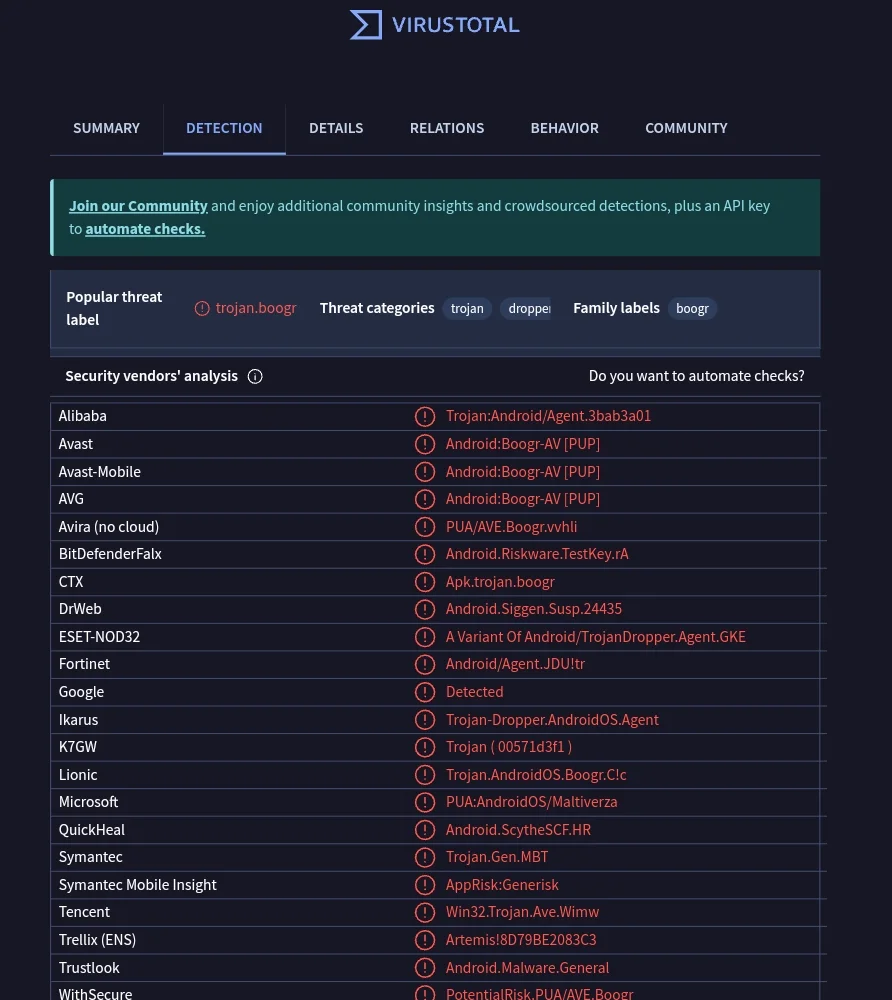Click Android.Malware.General detection name
This screenshot has width=892, height=1000.
(x=527, y=967)
